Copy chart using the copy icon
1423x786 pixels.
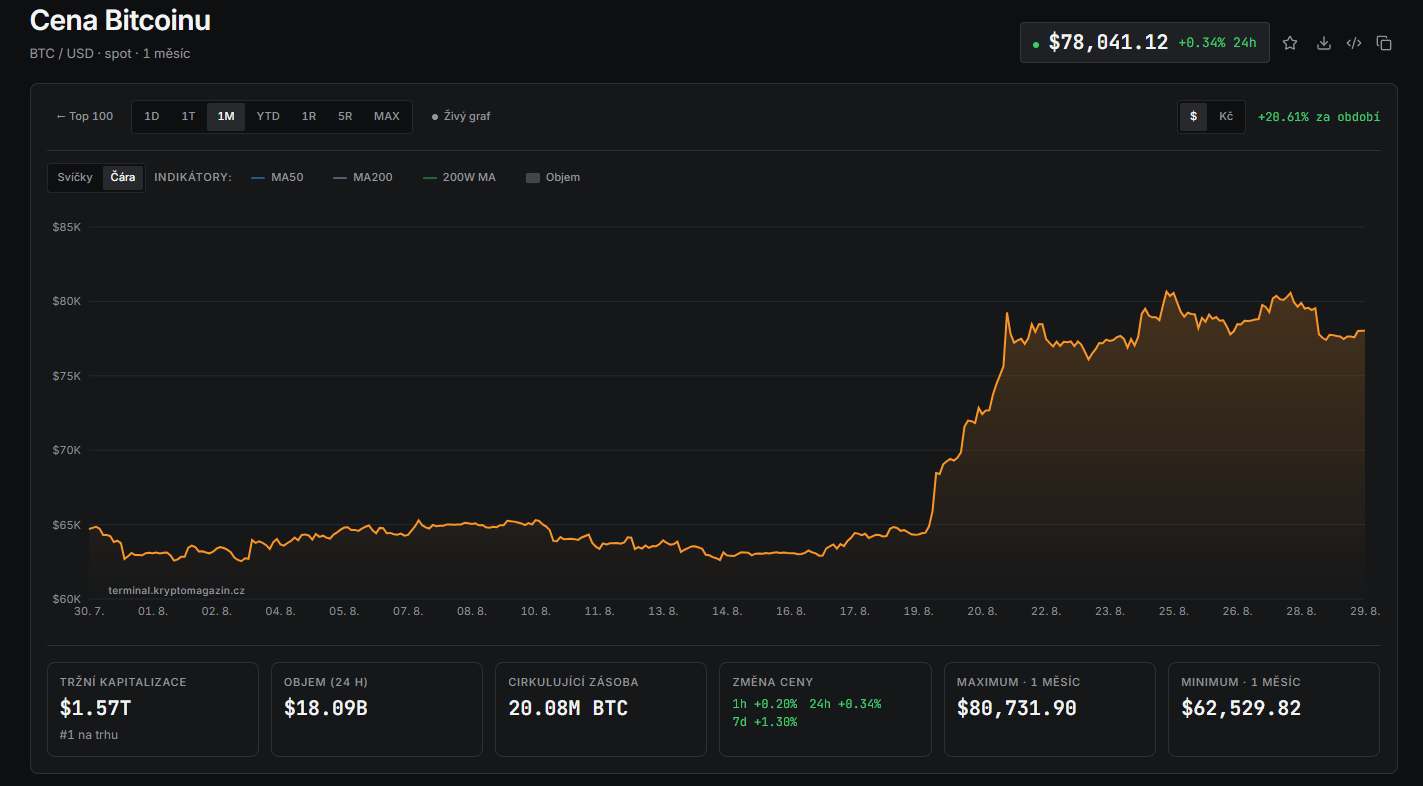coord(1384,43)
